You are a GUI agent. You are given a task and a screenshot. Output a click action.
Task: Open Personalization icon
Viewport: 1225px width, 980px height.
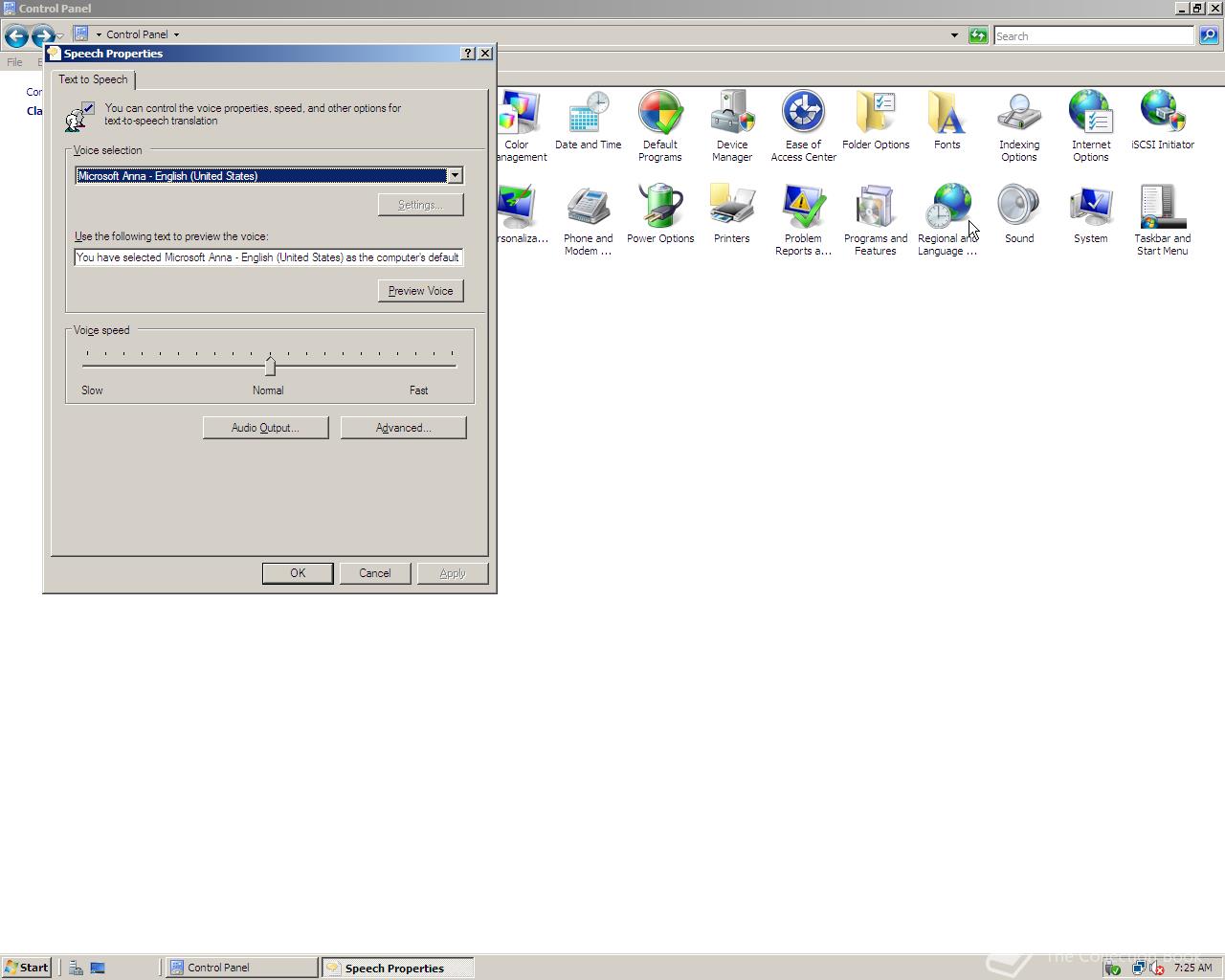pyautogui.click(x=522, y=214)
